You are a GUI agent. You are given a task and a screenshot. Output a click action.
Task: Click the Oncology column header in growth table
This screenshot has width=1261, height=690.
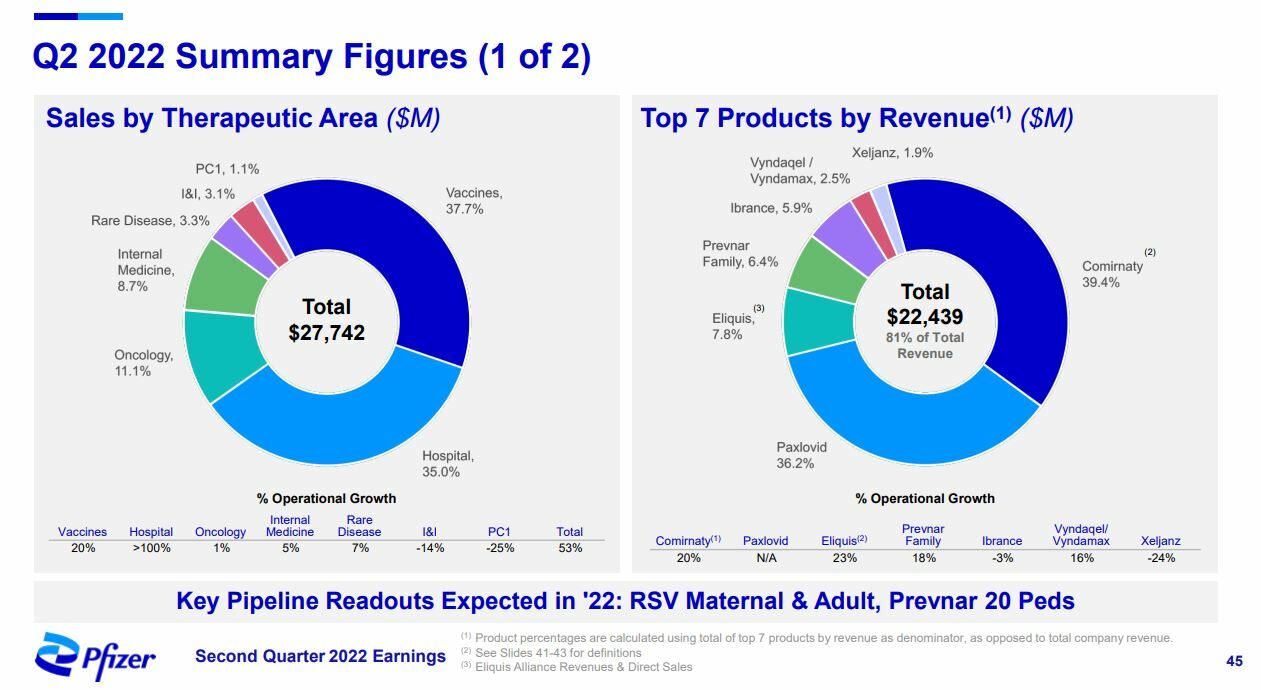point(220,532)
